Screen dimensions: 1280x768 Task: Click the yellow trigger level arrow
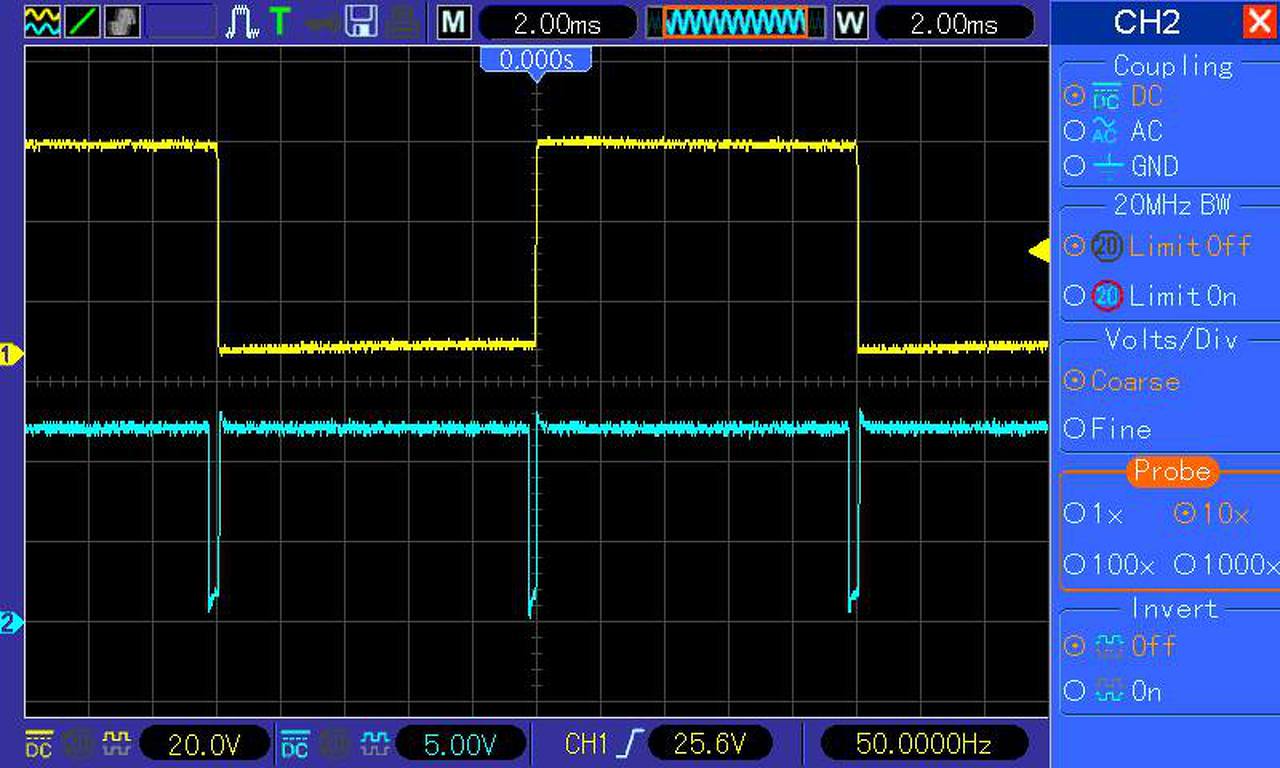(1039, 252)
